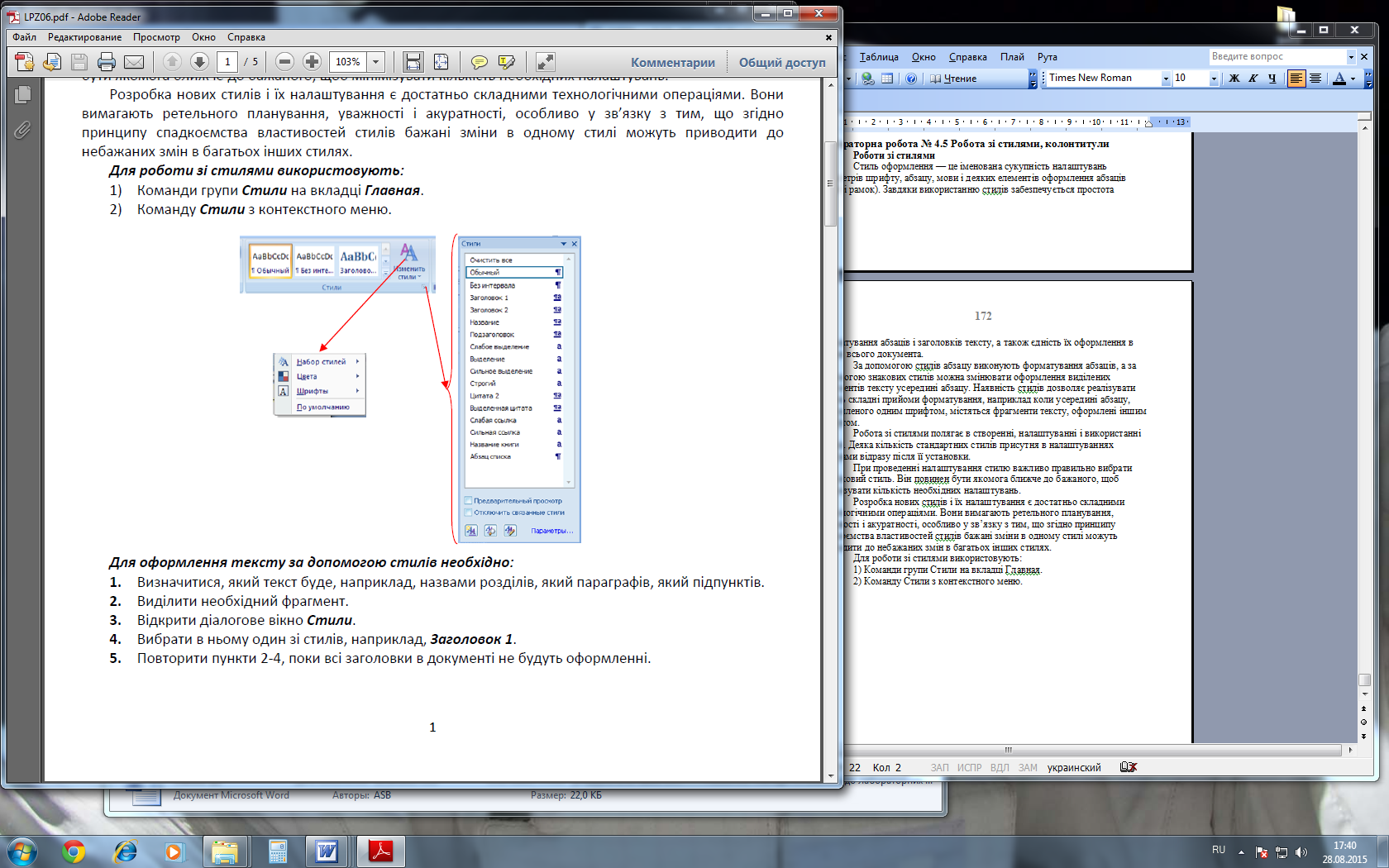The width and height of the screenshot is (1389, 868).
Task: Toggle ЗАМ overtype mode in status bar
Action: tap(1028, 768)
